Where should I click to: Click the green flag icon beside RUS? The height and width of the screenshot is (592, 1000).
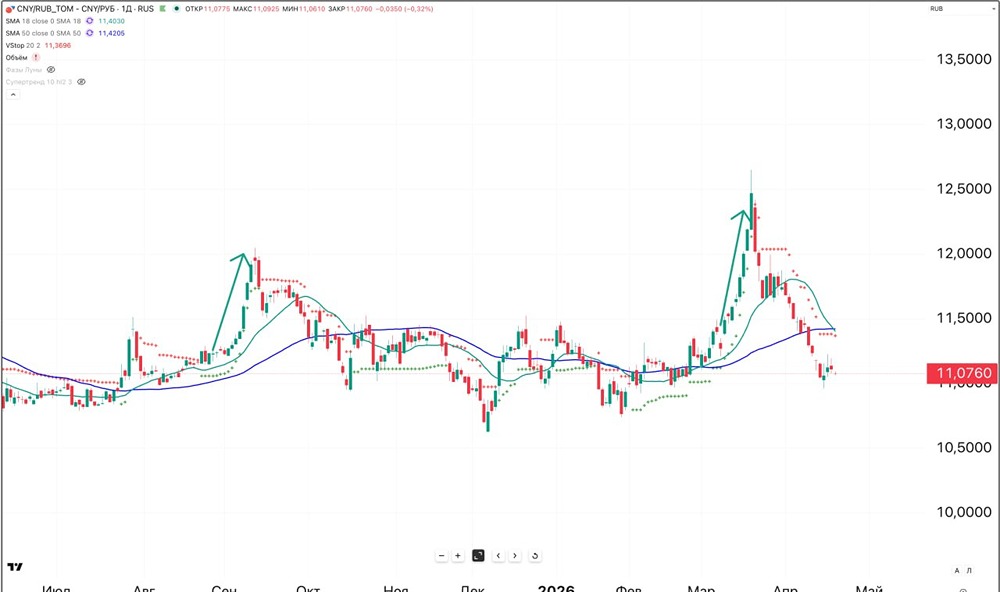(163, 9)
